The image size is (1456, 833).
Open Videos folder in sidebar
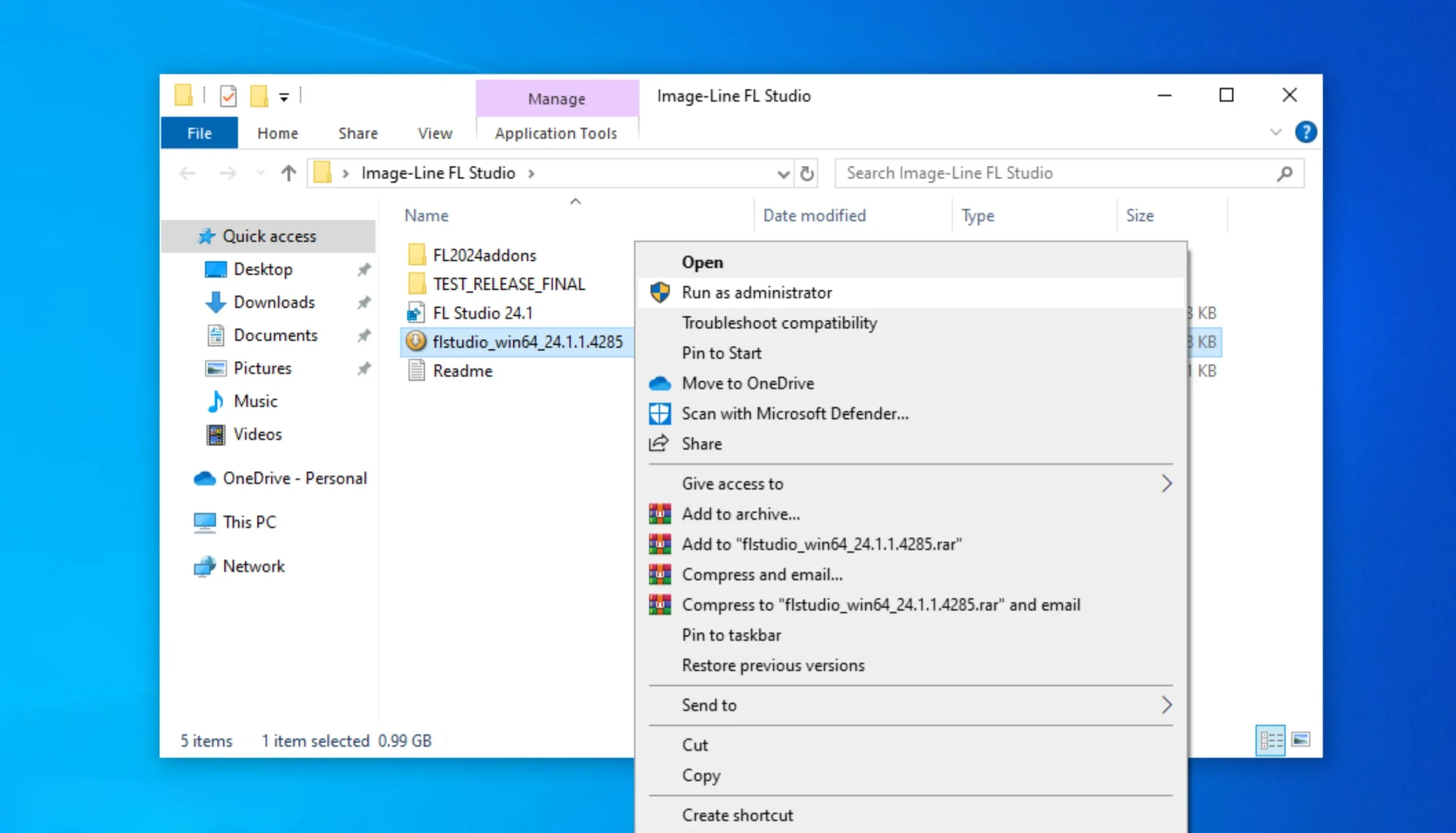258,434
